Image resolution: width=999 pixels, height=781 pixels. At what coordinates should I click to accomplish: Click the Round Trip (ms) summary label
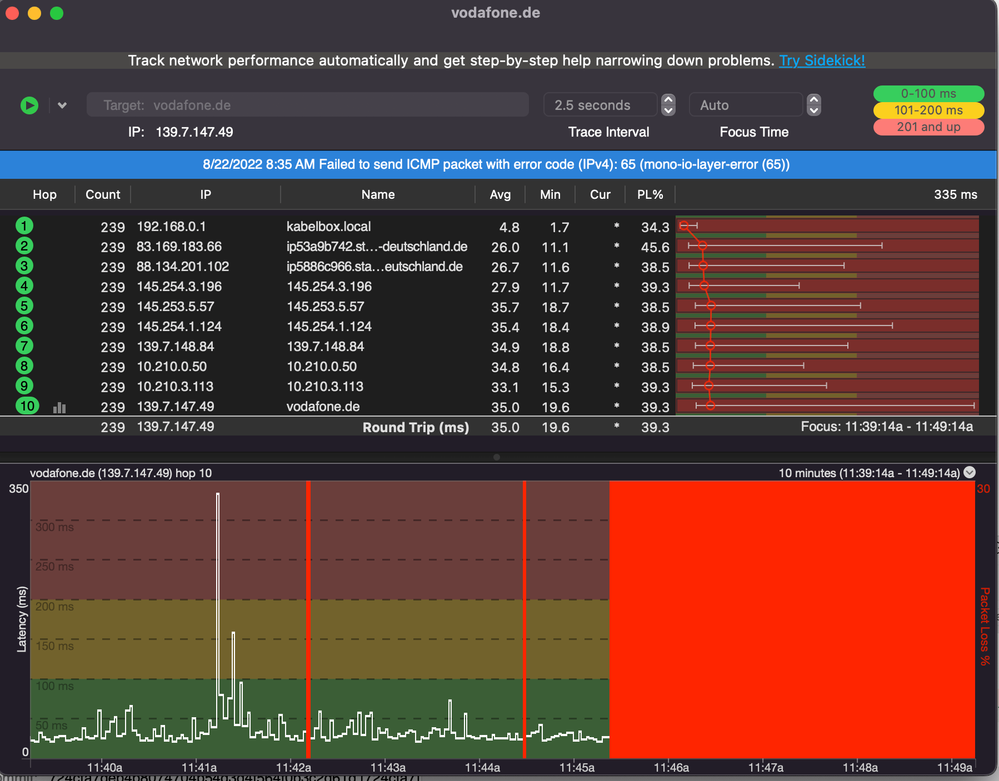pyautogui.click(x=415, y=427)
